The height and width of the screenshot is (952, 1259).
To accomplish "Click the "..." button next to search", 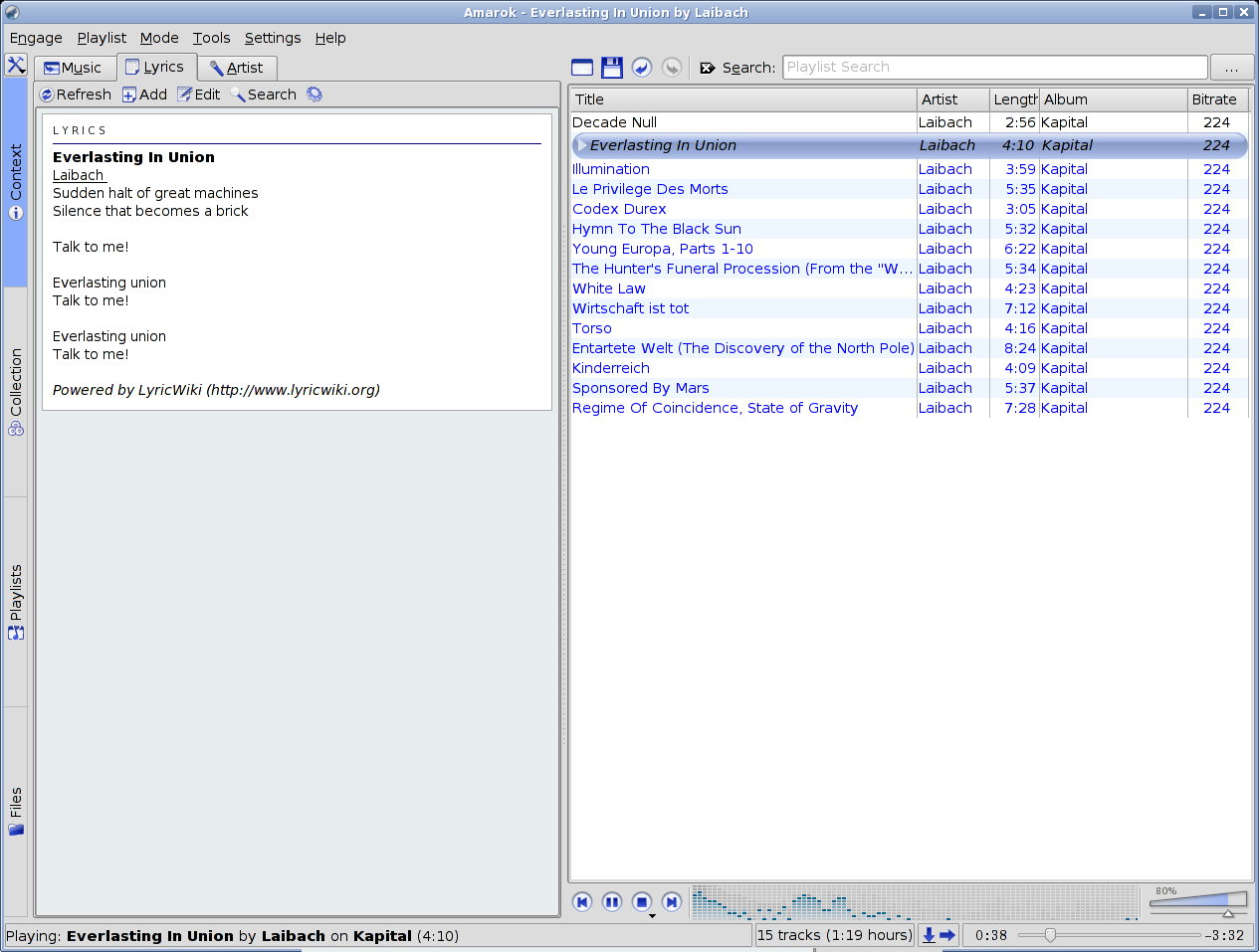I will coord(1232,68).
